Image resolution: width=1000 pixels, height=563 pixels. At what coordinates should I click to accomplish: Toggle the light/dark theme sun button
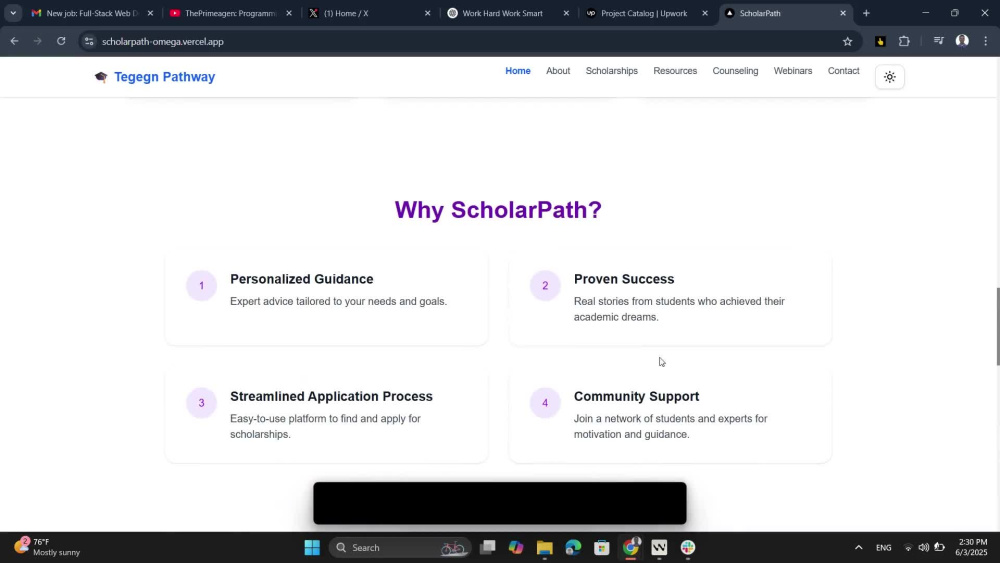[889, 77]
